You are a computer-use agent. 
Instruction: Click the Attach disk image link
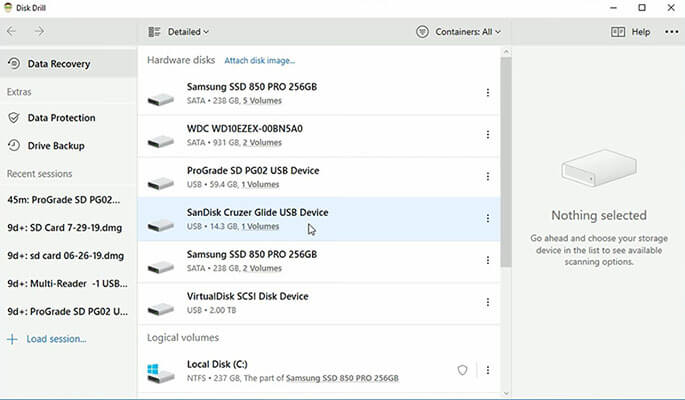259,61
